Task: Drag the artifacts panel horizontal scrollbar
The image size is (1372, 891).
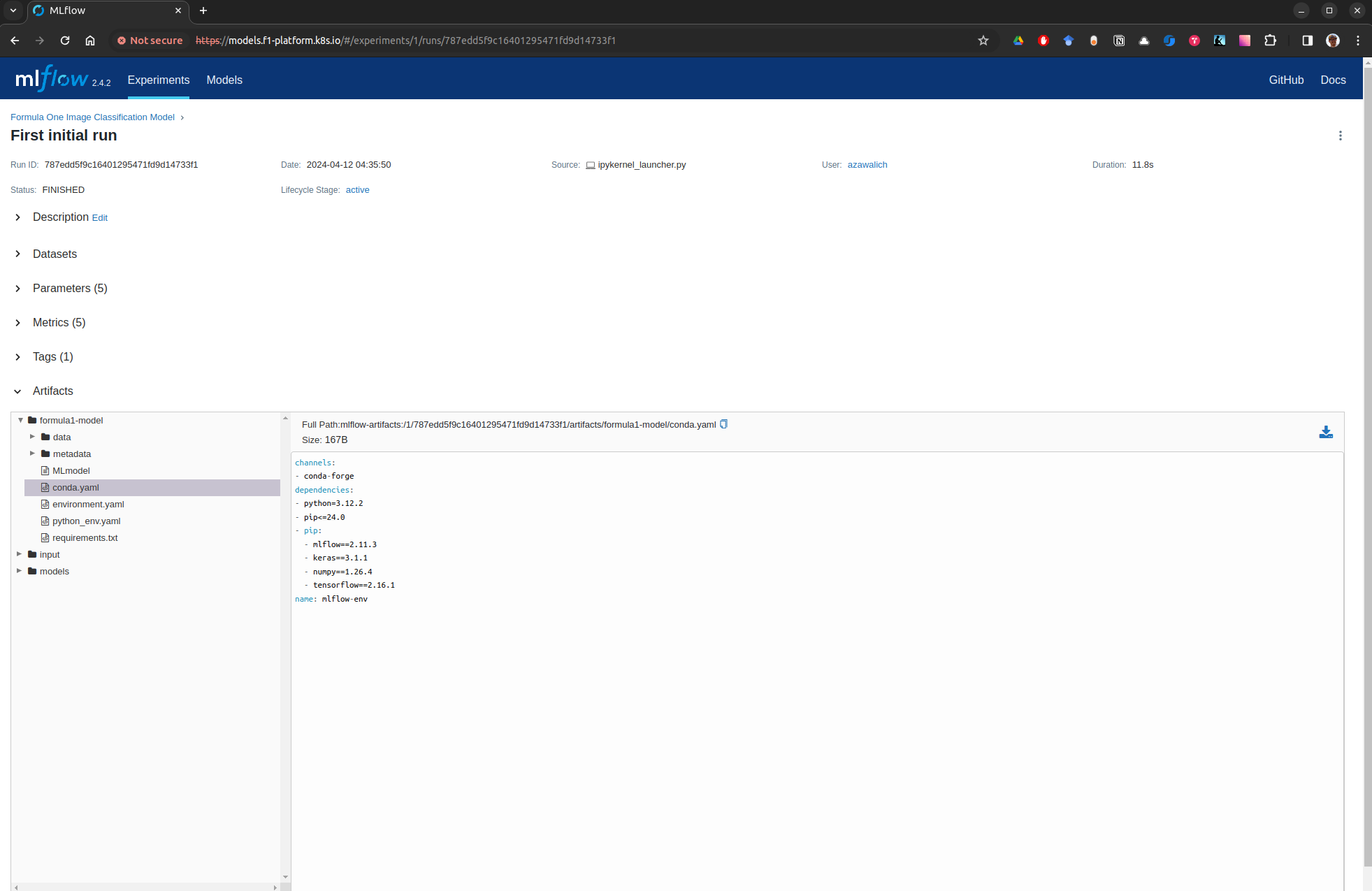Action: coord(147,886)
